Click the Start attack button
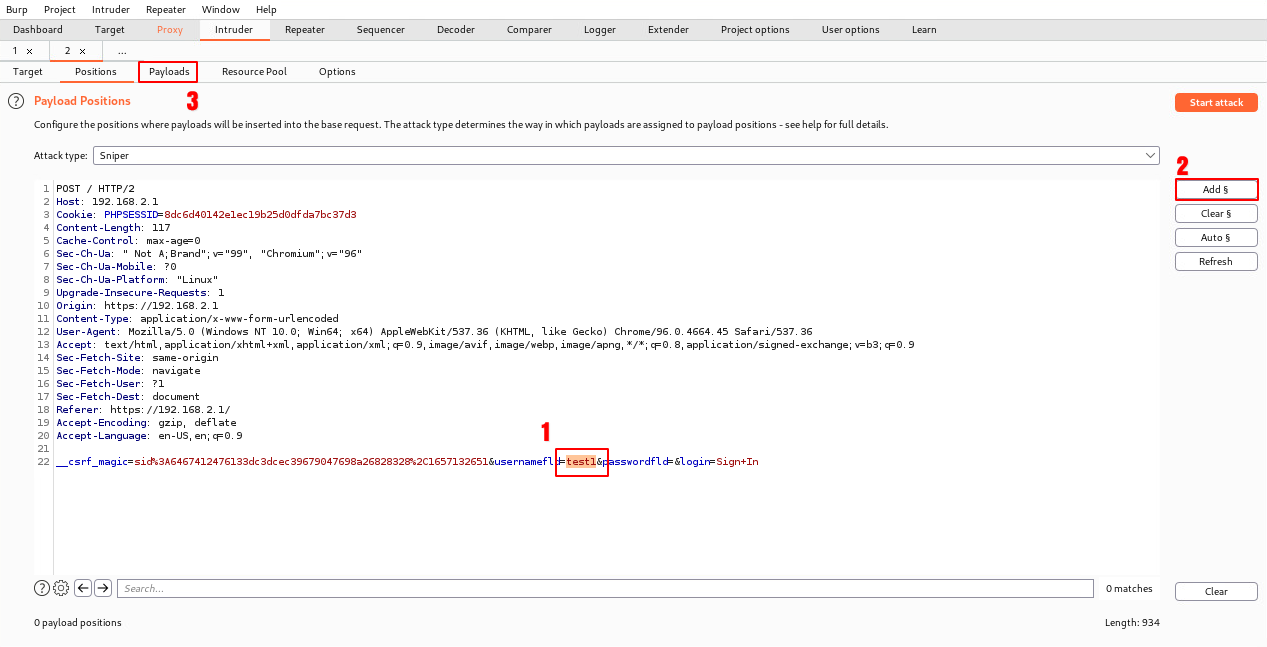Viewport: 1267px width, 647px height. coord(1216,103)
